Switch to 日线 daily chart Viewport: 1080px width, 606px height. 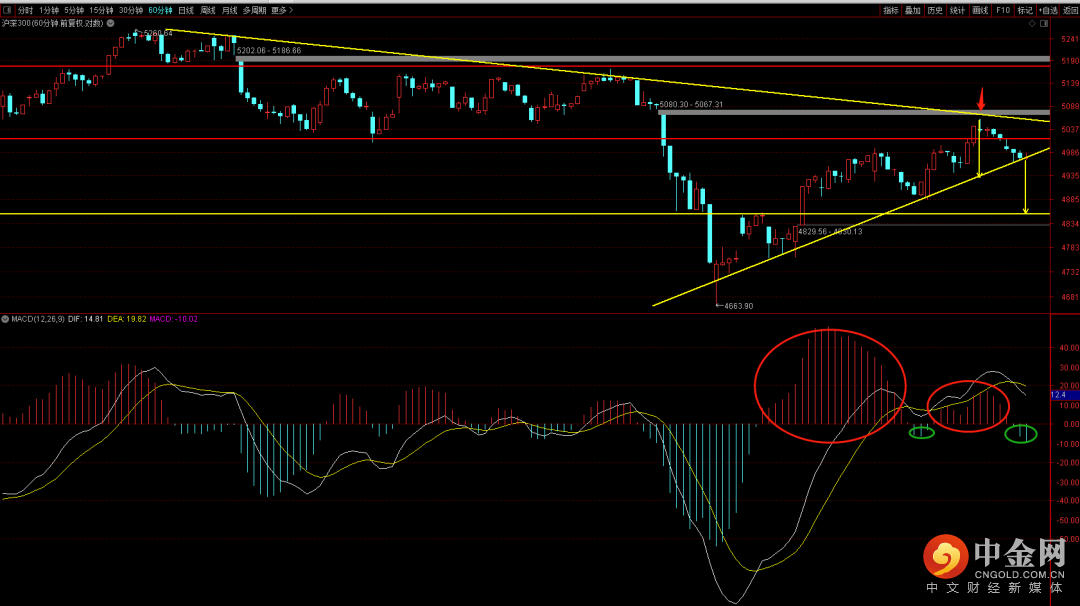[x=186, y=10]
